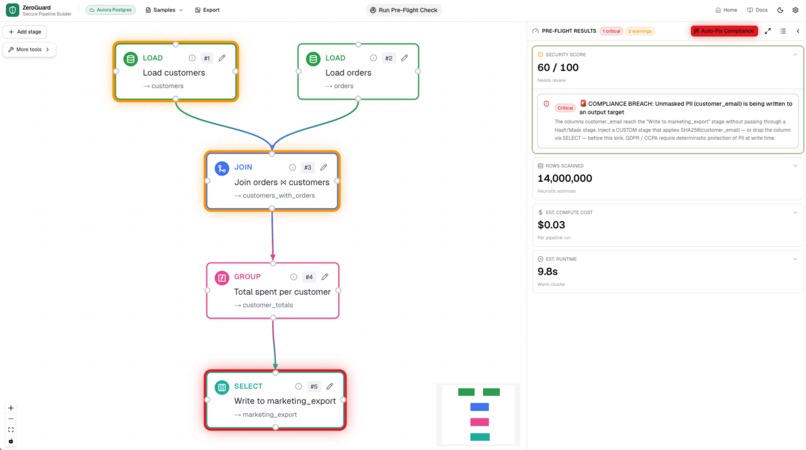Click the blue JOIN stage icon
The height and width of the screenshot is (450, 806).
pos(222,168)
